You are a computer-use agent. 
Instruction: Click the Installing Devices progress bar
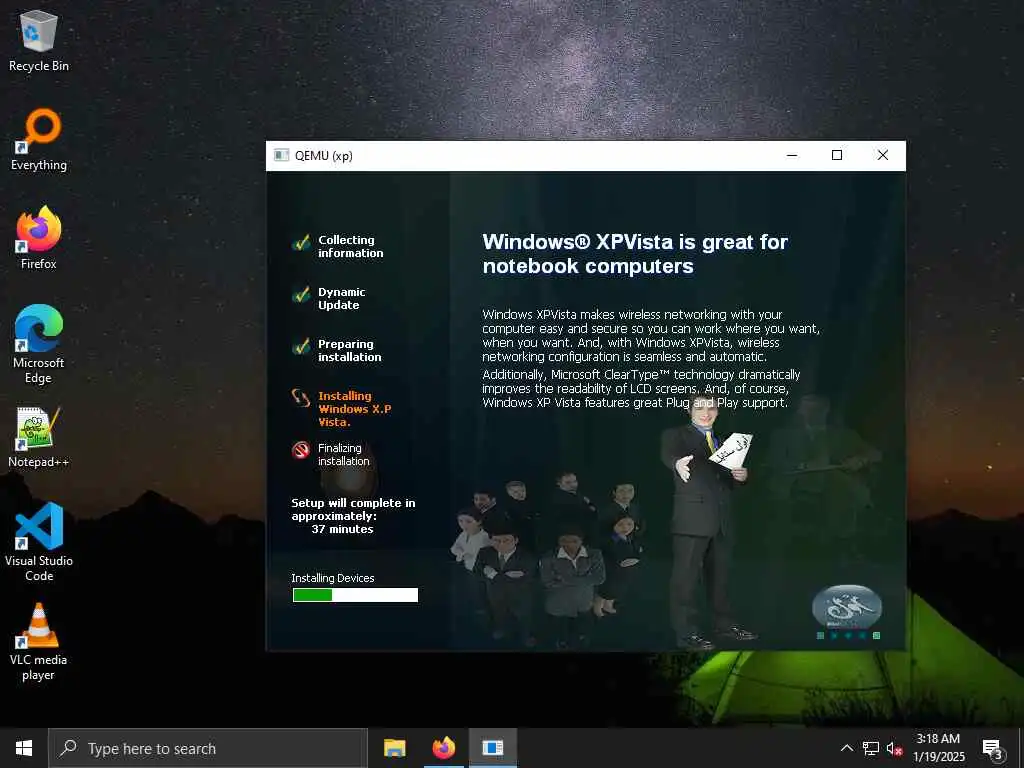(x=355, y=595)
